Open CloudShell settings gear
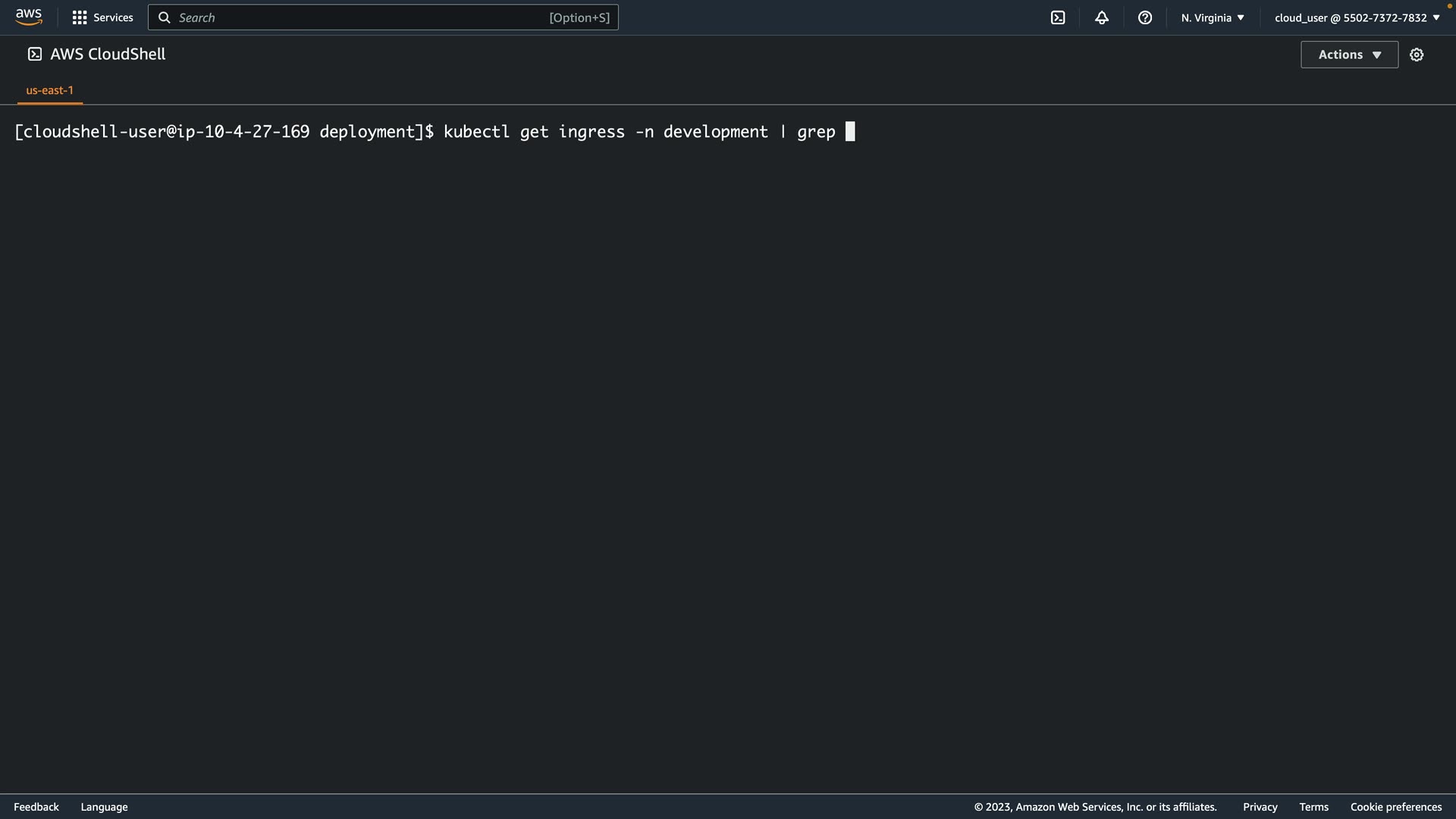 1417,55
